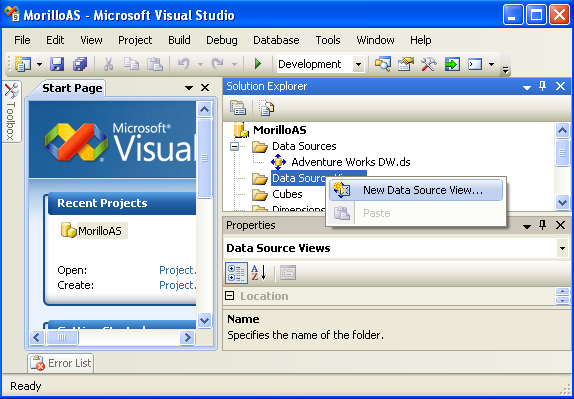Viewport: 574px width, 399px height.
Task: Open the Command Window icon dropdown arrow
Action: pos(491,65)
